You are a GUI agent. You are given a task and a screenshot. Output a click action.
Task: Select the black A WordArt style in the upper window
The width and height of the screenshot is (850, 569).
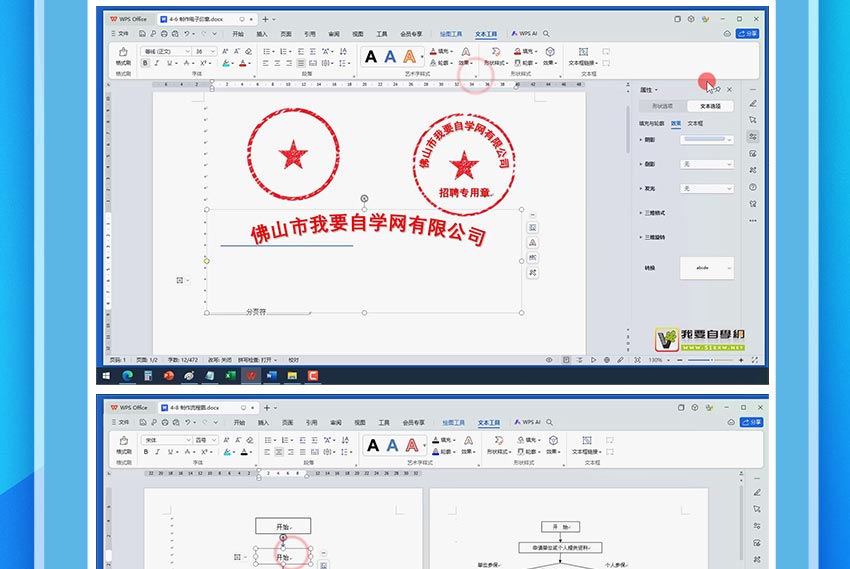(371, 56)
